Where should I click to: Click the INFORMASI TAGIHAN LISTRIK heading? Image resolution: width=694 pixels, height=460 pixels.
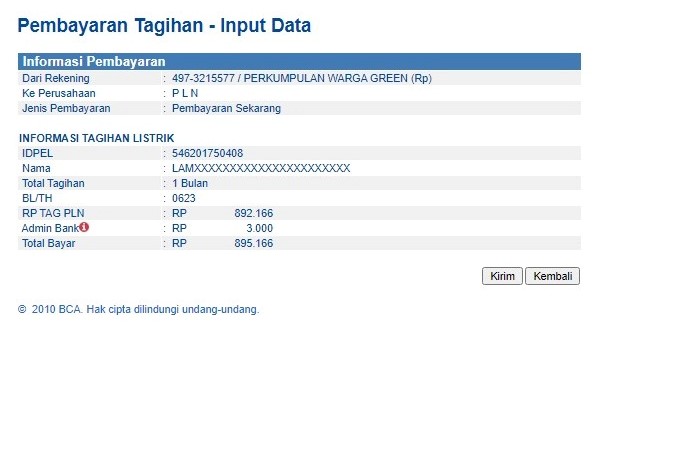coord(97,137)
